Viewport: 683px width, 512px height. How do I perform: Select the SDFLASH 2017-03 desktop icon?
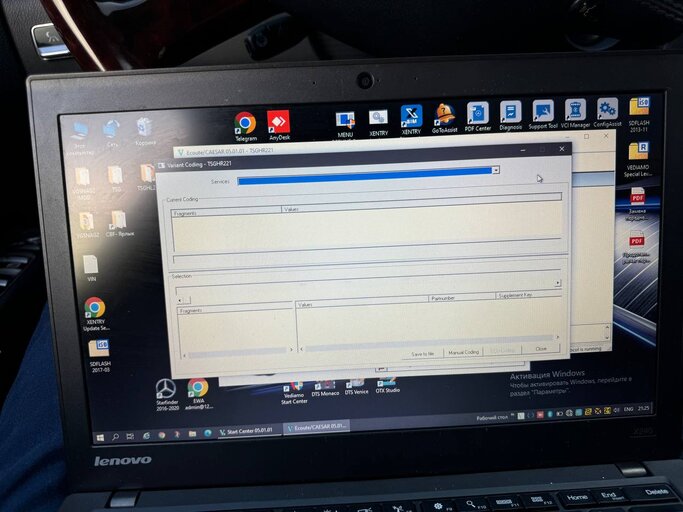pyautogui.click(x=100, y=356)
